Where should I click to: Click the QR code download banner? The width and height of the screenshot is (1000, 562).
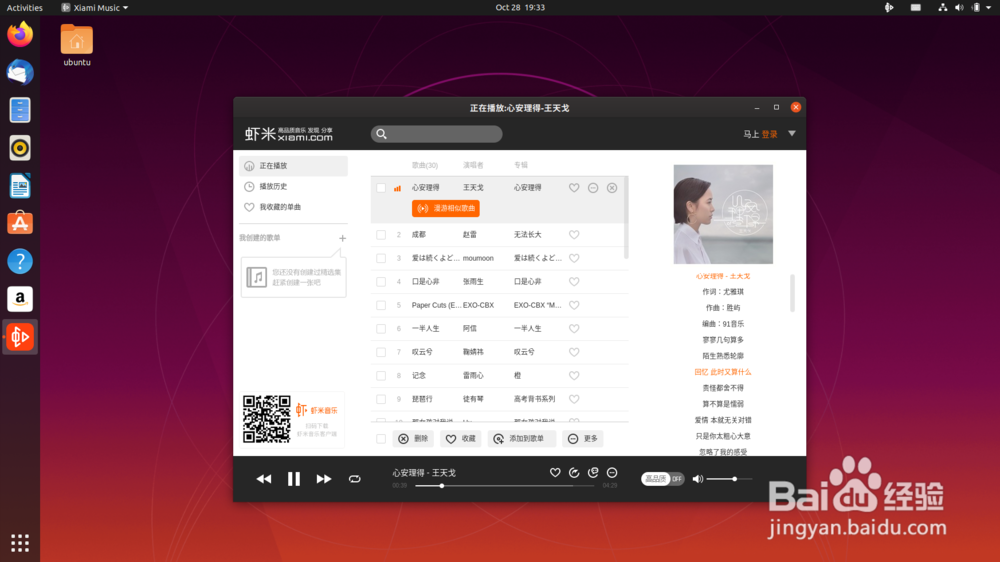click(x=293, y=419)
